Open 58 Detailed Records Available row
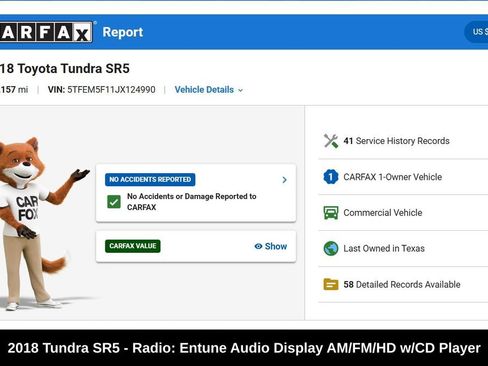 tap(403, 284)
